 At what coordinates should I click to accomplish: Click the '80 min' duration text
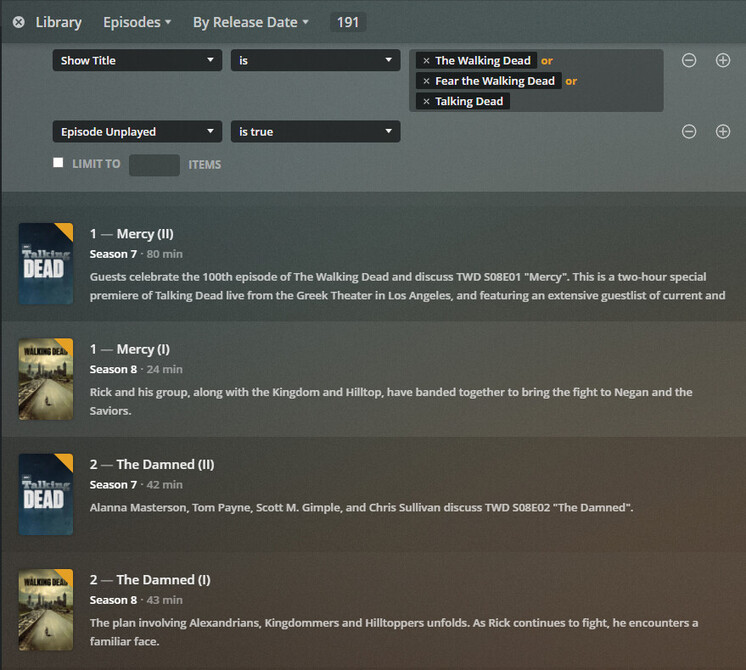[x=165, y=254]
